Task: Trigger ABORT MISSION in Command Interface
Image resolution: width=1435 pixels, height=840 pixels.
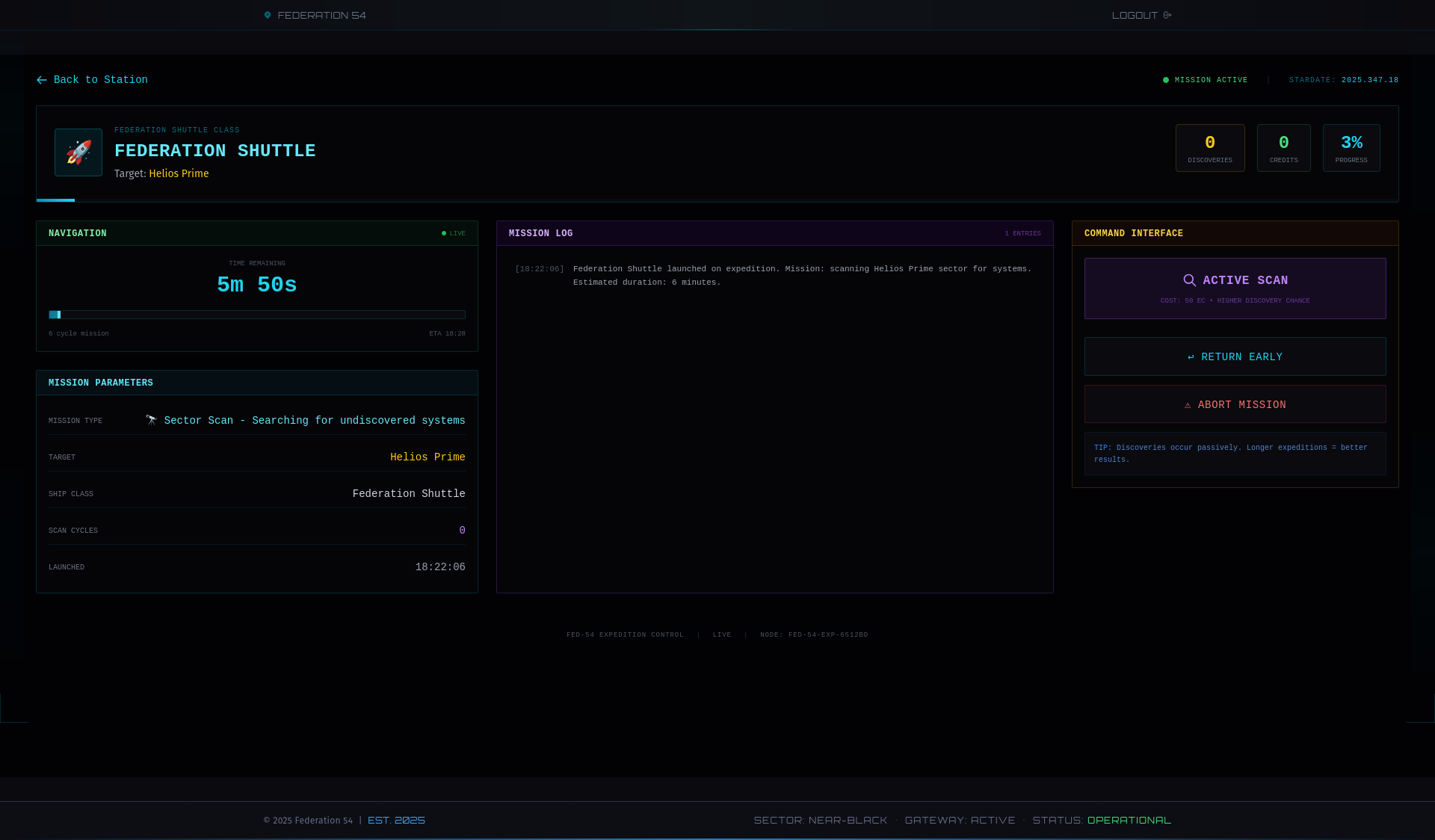Action: click(1235, 404)
